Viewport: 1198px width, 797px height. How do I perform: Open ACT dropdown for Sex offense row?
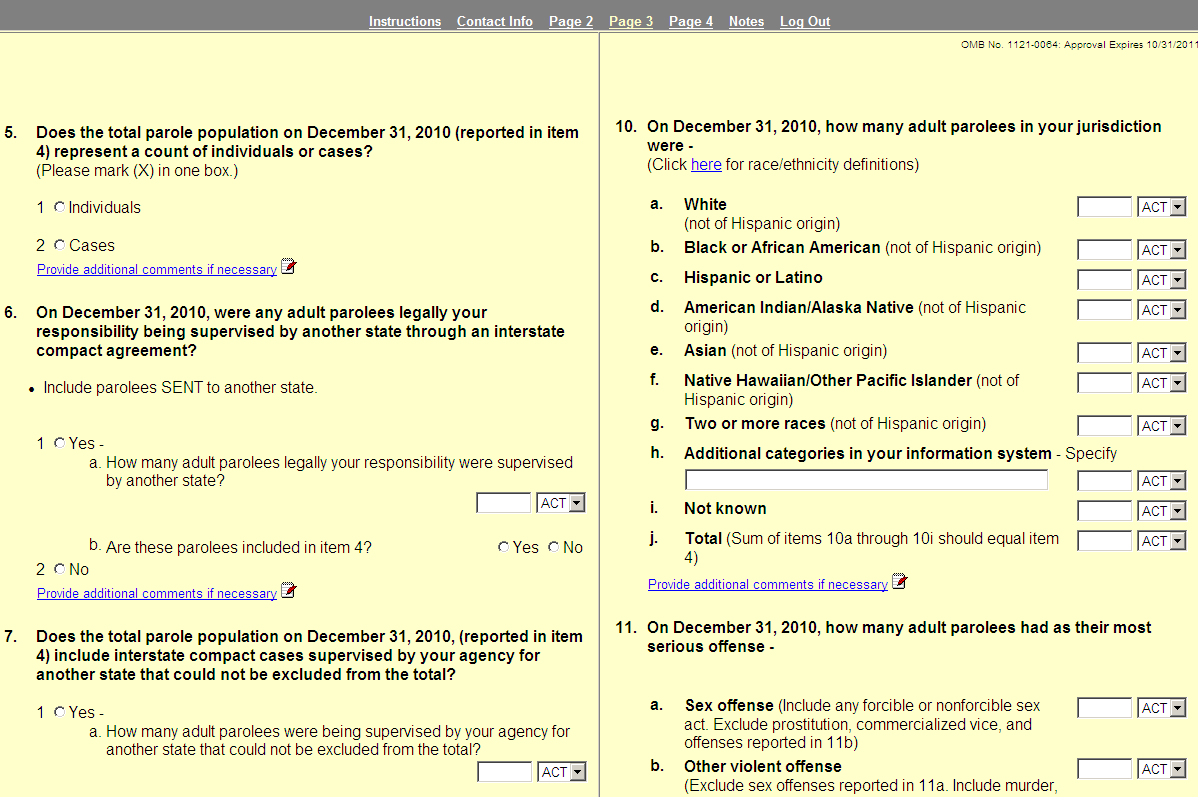(1162, 709)
